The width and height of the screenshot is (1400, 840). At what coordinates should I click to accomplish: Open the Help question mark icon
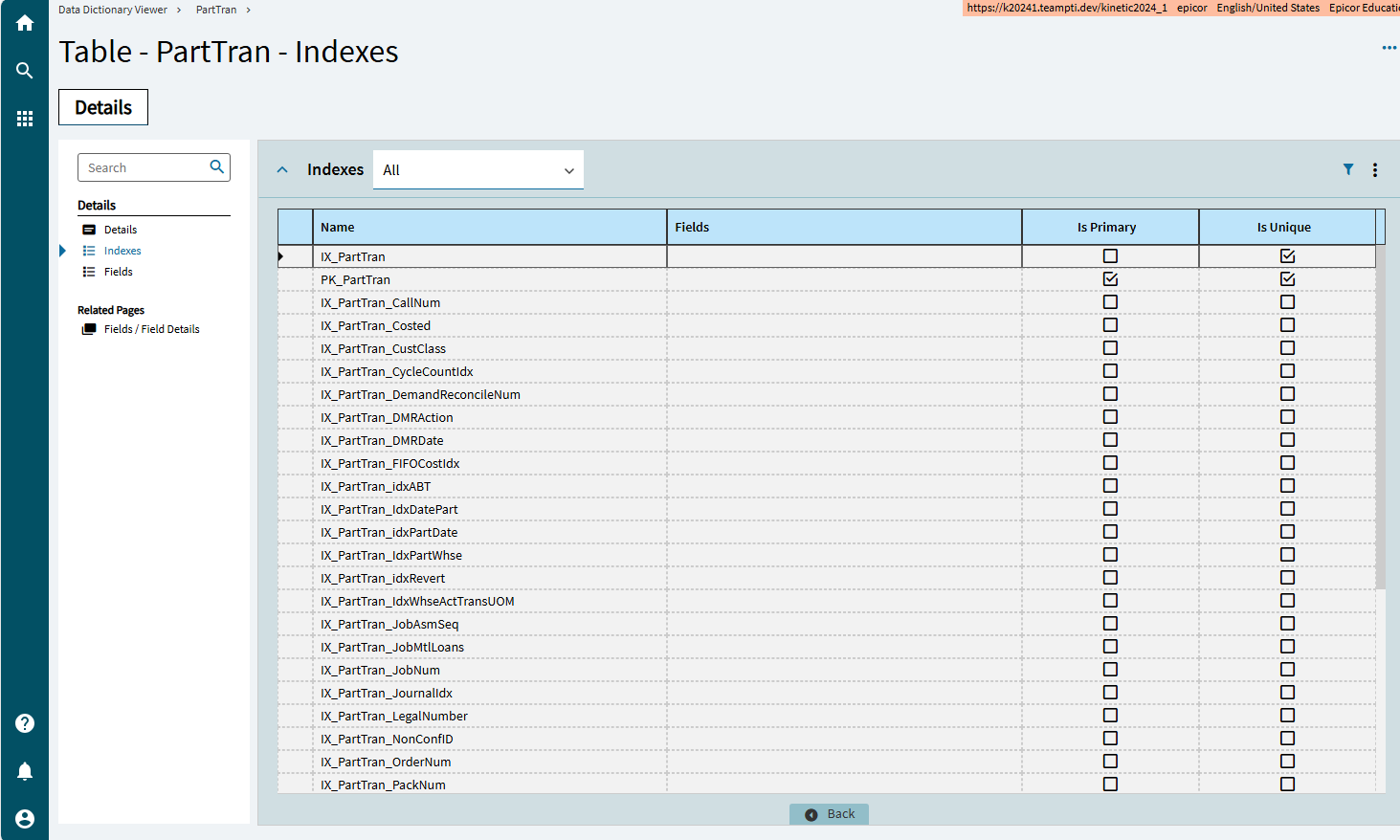coord(25,723)
